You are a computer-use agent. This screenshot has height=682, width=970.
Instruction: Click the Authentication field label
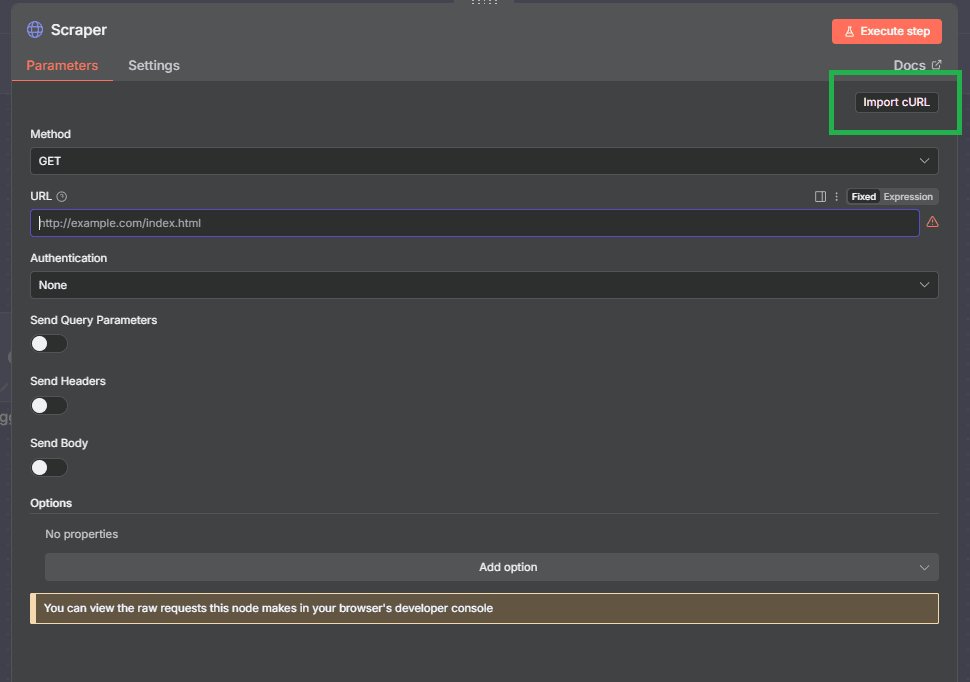point(69,258)
